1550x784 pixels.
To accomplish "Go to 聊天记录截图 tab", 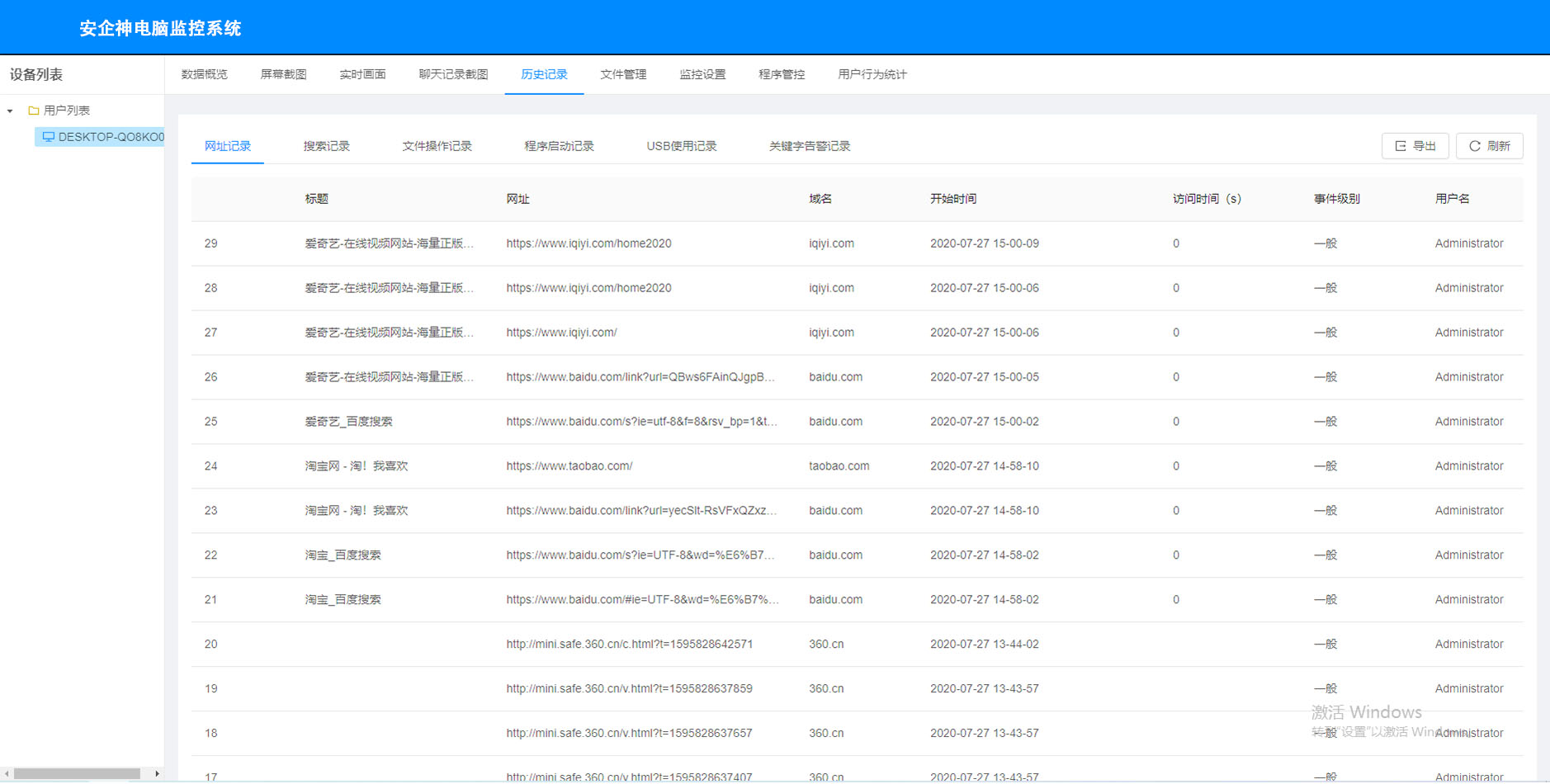I will point(453,74).
